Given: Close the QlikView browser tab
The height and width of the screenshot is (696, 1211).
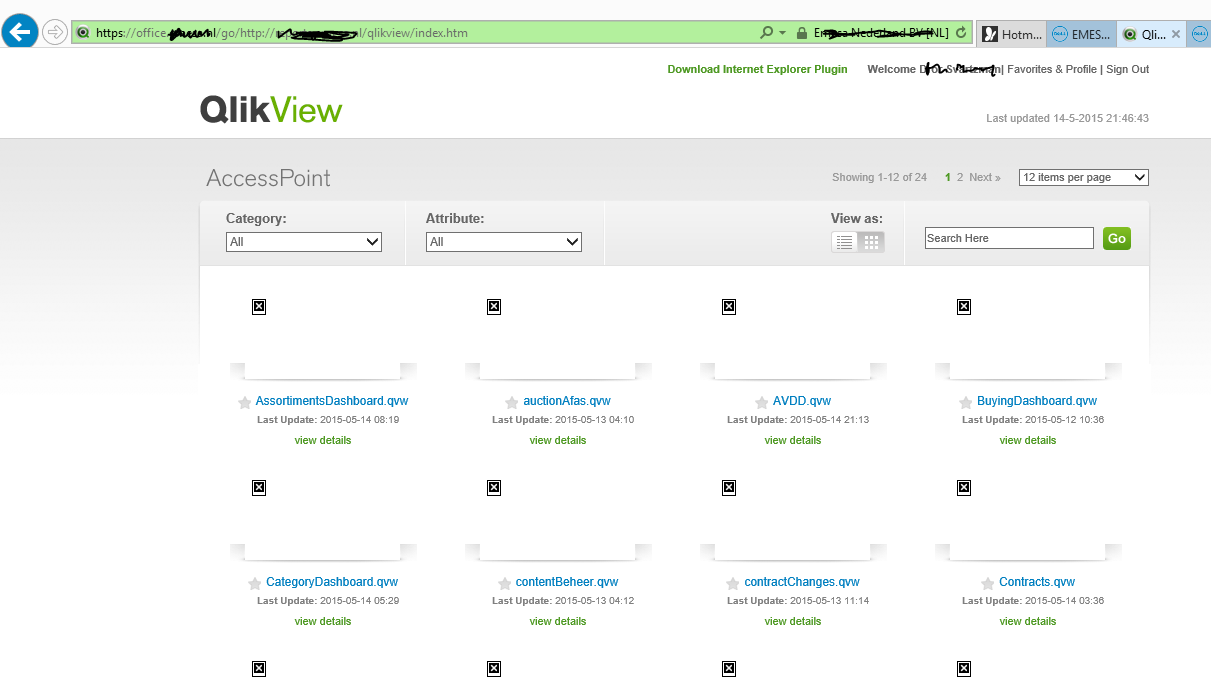Looking at the screenshot, I should click(1176, 34).
